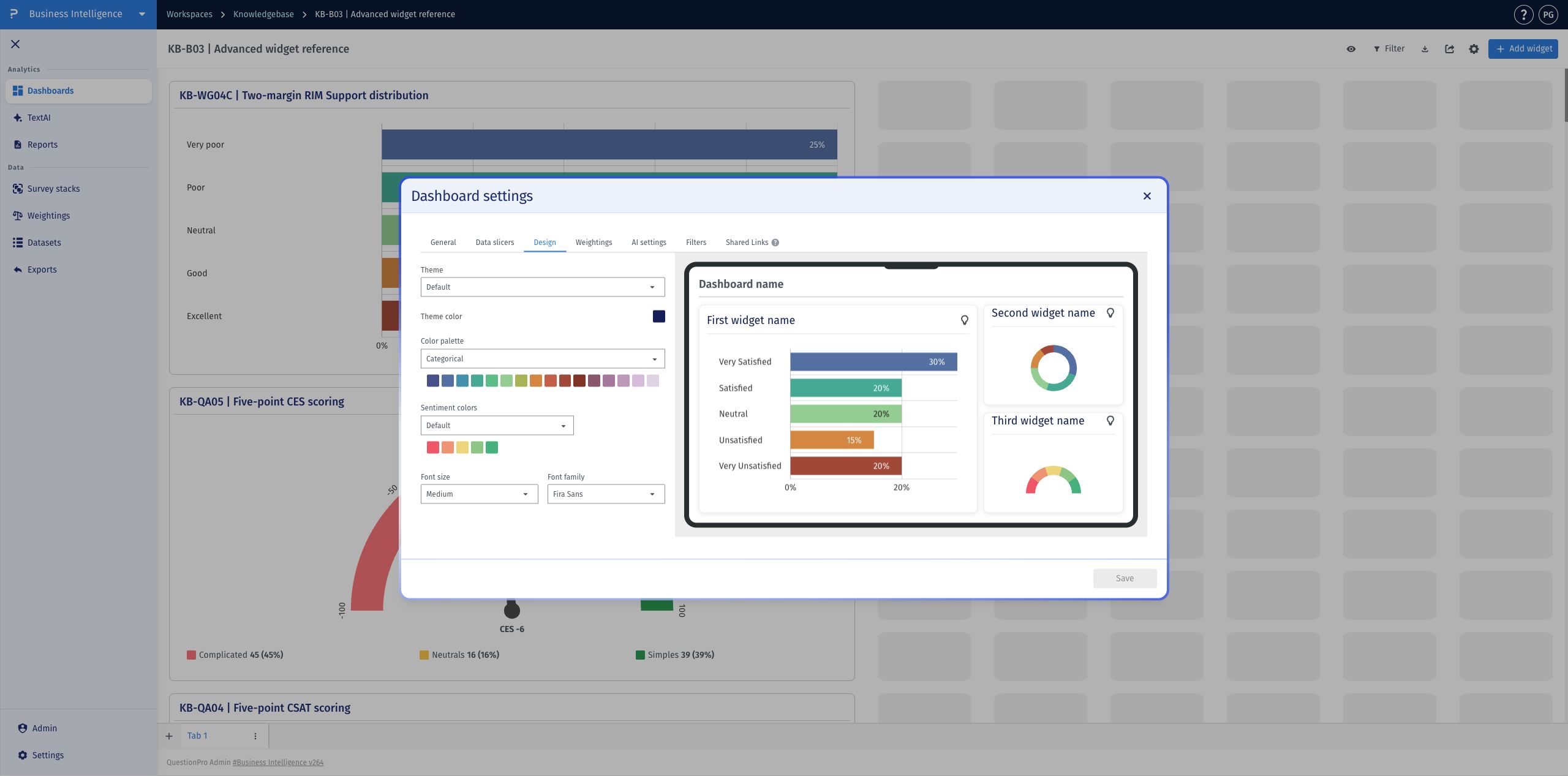Select the first dark blue palette swatch
The image size is (1568, 776).
432,381
